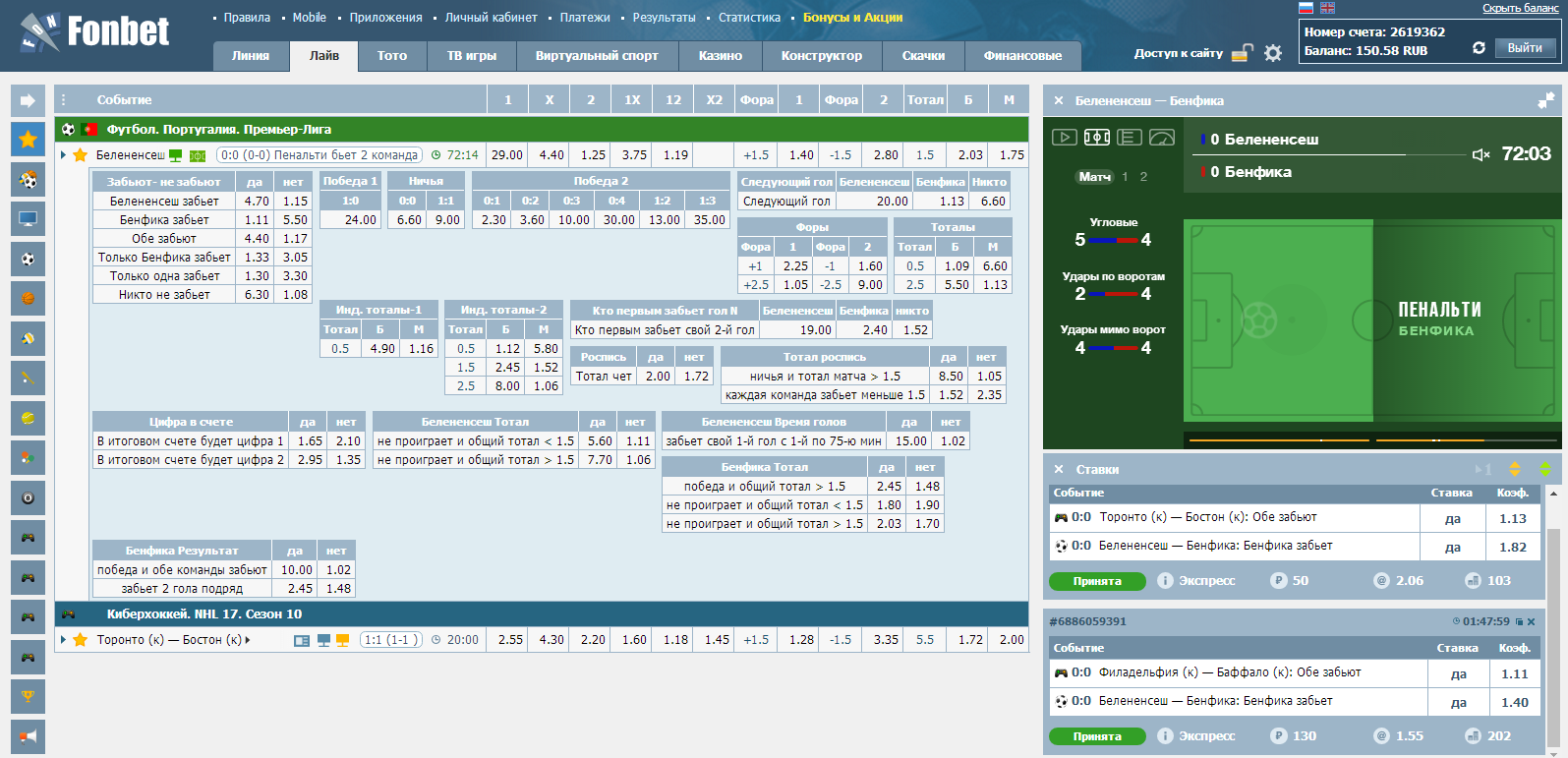Expand all bets with green arrows
Screen dimensions: 1568x758
tap(1545, 469)
